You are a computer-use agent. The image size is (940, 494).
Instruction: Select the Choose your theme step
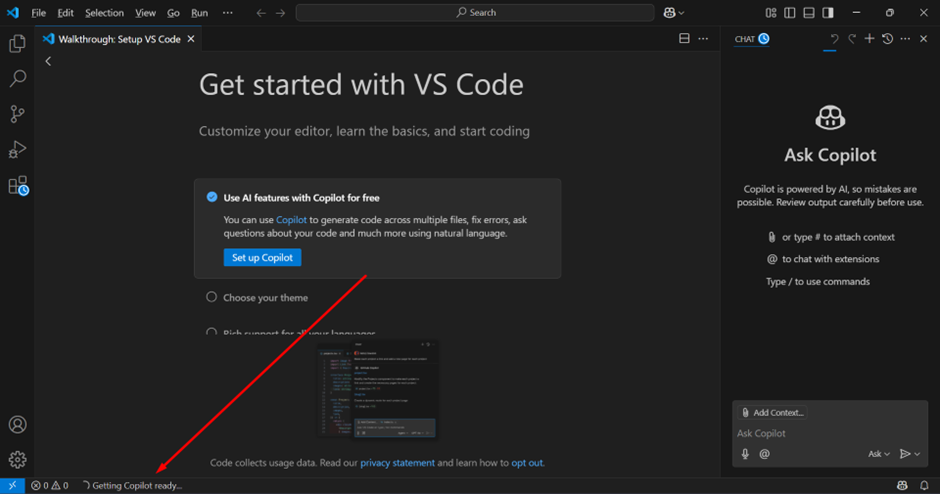pos(266,297)
